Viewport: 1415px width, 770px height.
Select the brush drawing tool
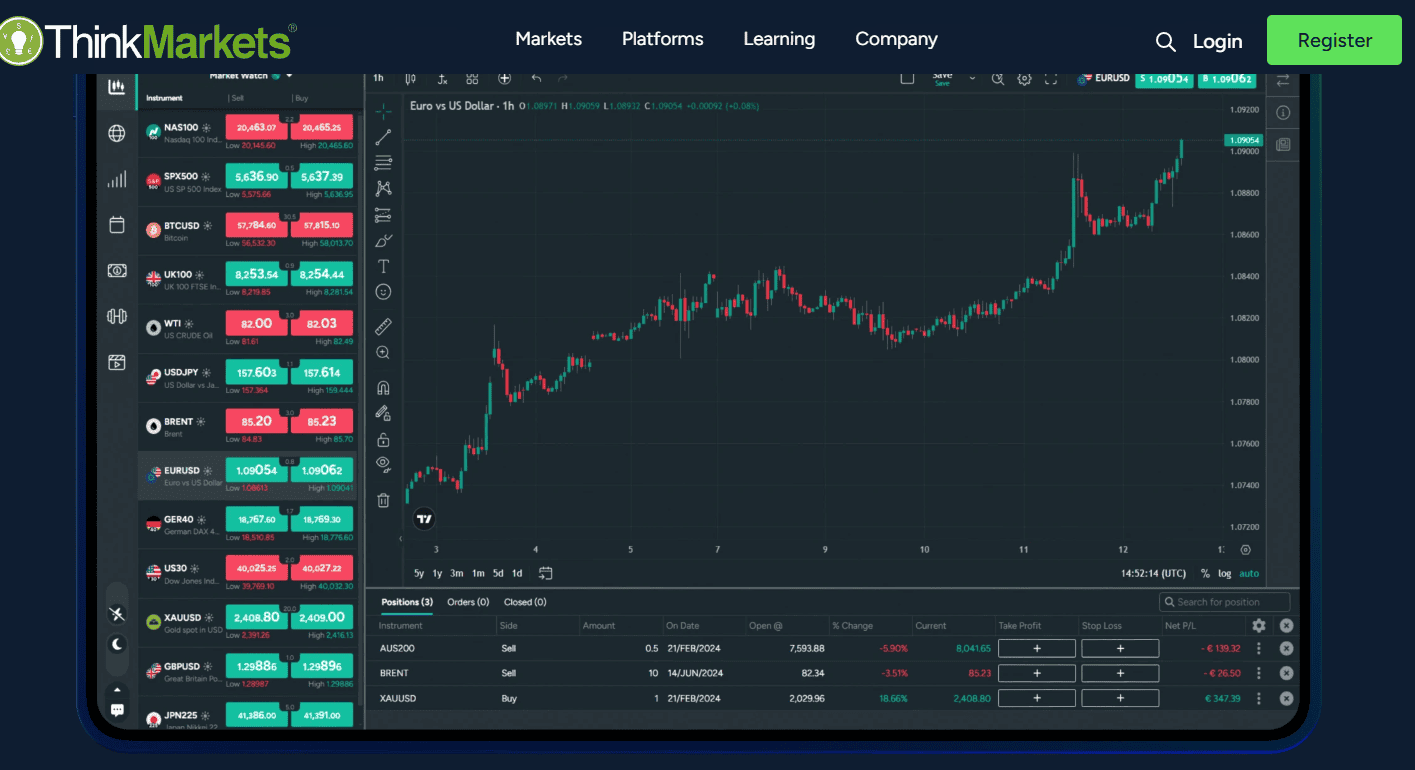point(383,240)
